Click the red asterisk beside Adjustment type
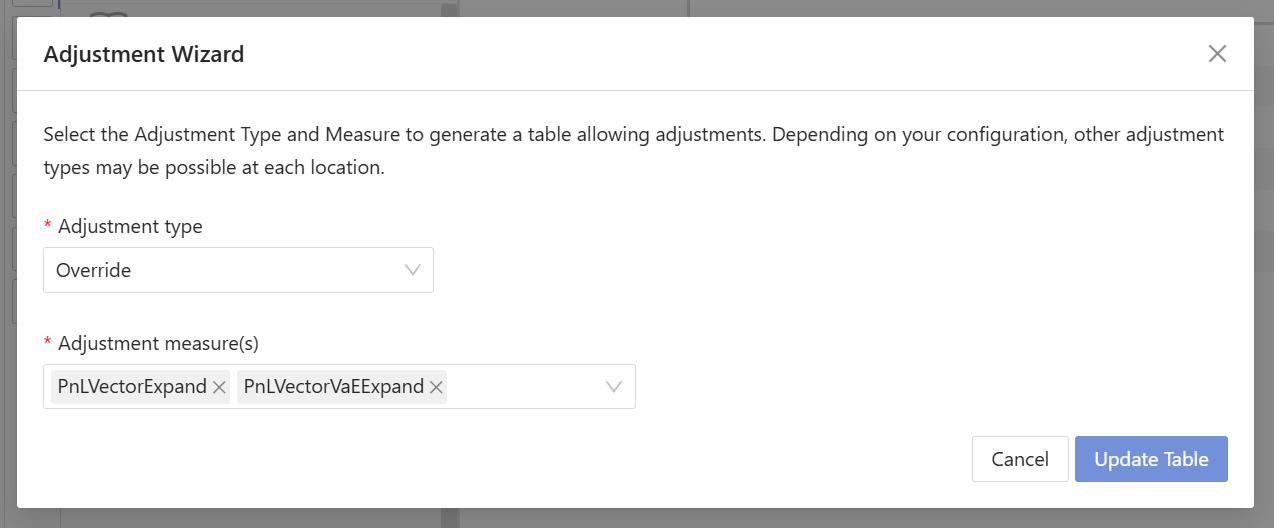1274x528 pixels. (x=48, y=228)
